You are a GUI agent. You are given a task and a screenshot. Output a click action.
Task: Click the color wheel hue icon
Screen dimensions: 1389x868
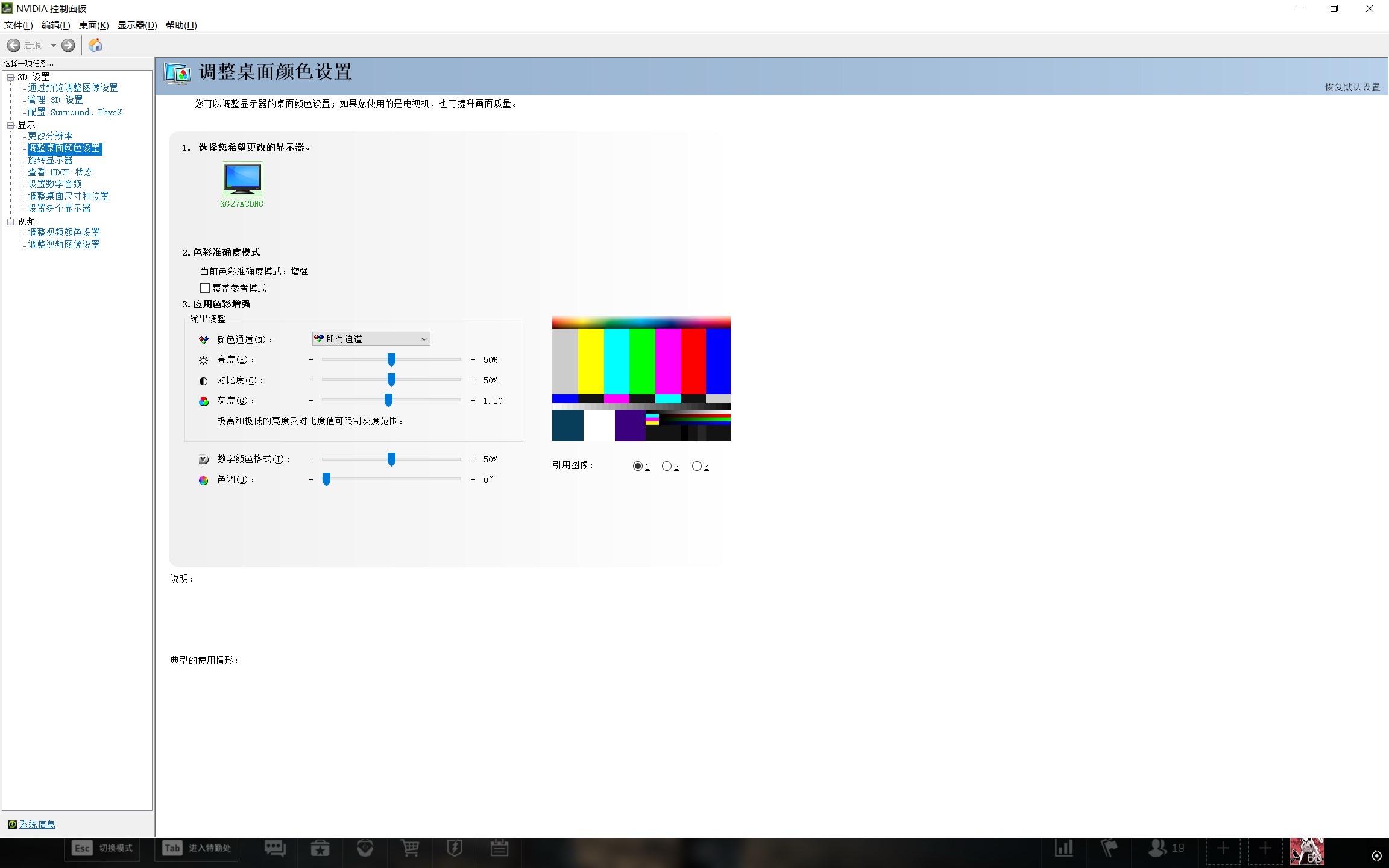pyautogui.click(x=204, y=480)
